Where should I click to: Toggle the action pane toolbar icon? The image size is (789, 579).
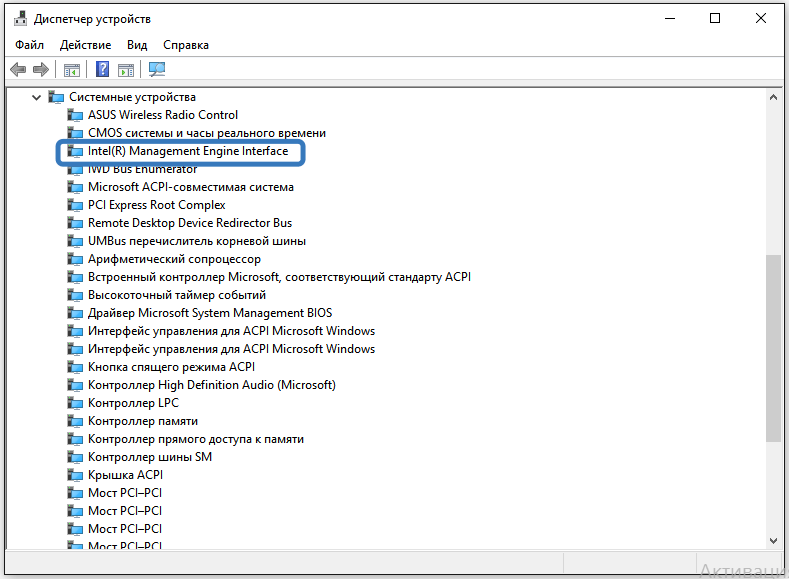pos(126,70)
